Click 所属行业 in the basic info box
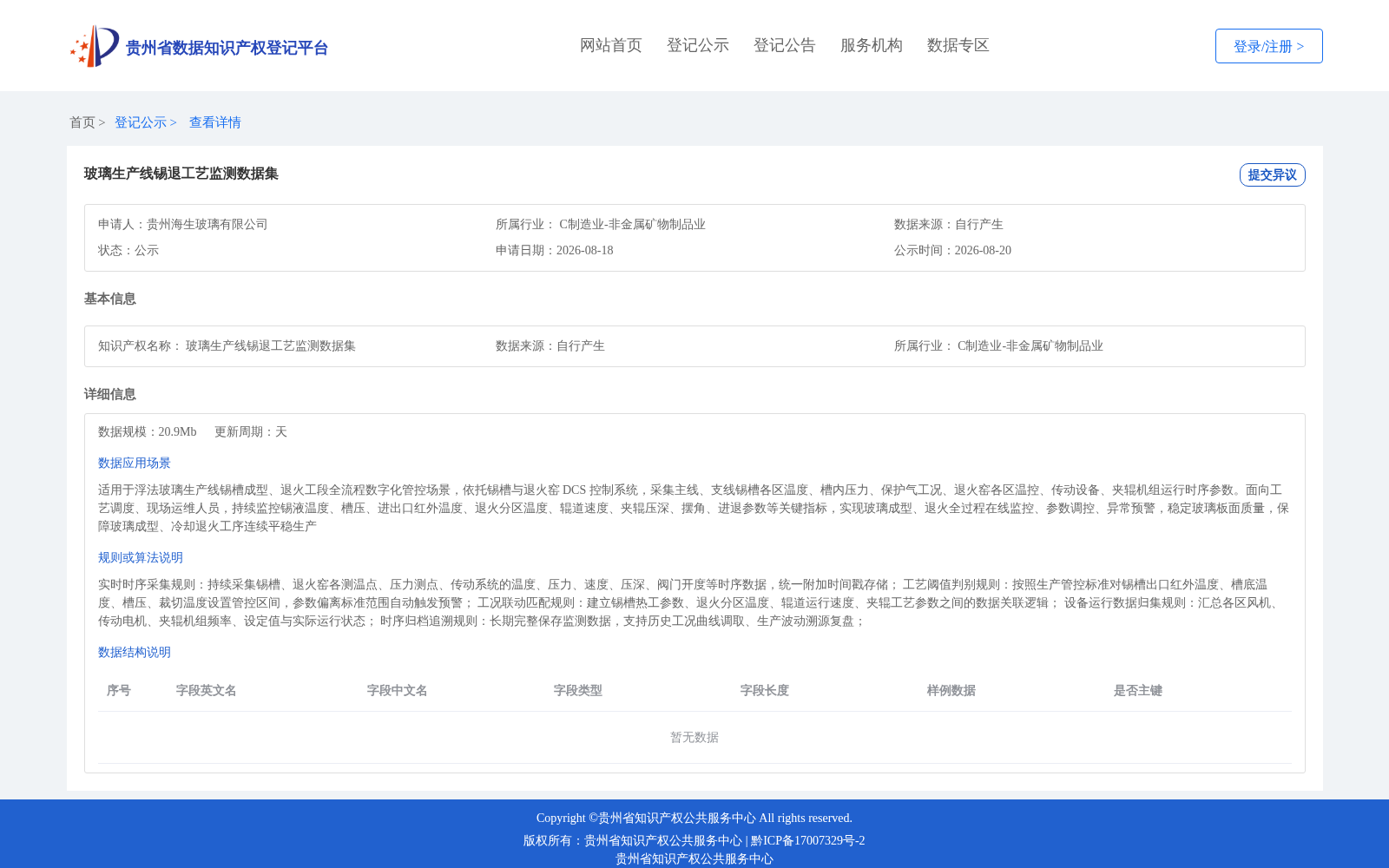This screenshot has width=1389, height=868. click(998, 345)
